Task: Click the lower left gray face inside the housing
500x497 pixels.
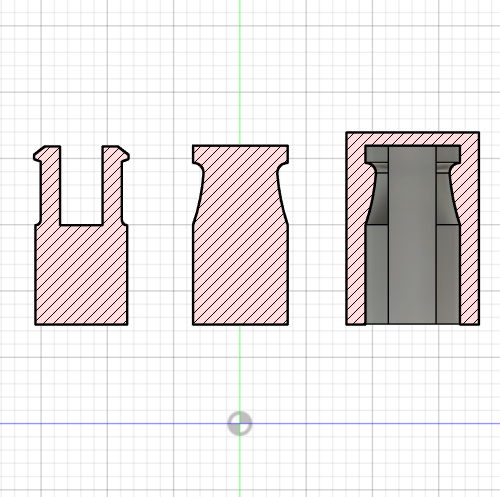Action: click(377, 274)
